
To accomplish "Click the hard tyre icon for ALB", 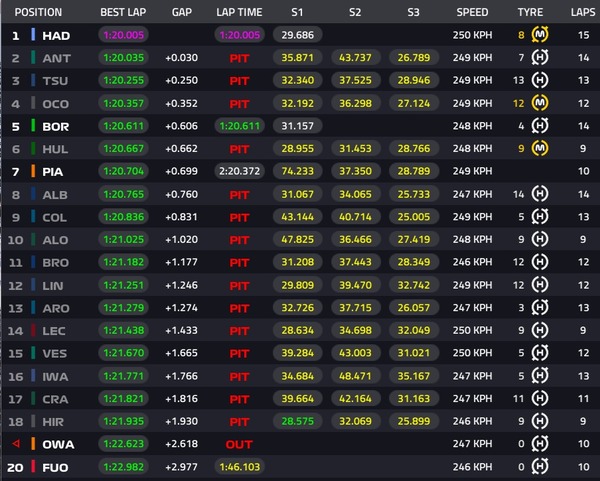I will pyautogui.click(x=541, y=194).
